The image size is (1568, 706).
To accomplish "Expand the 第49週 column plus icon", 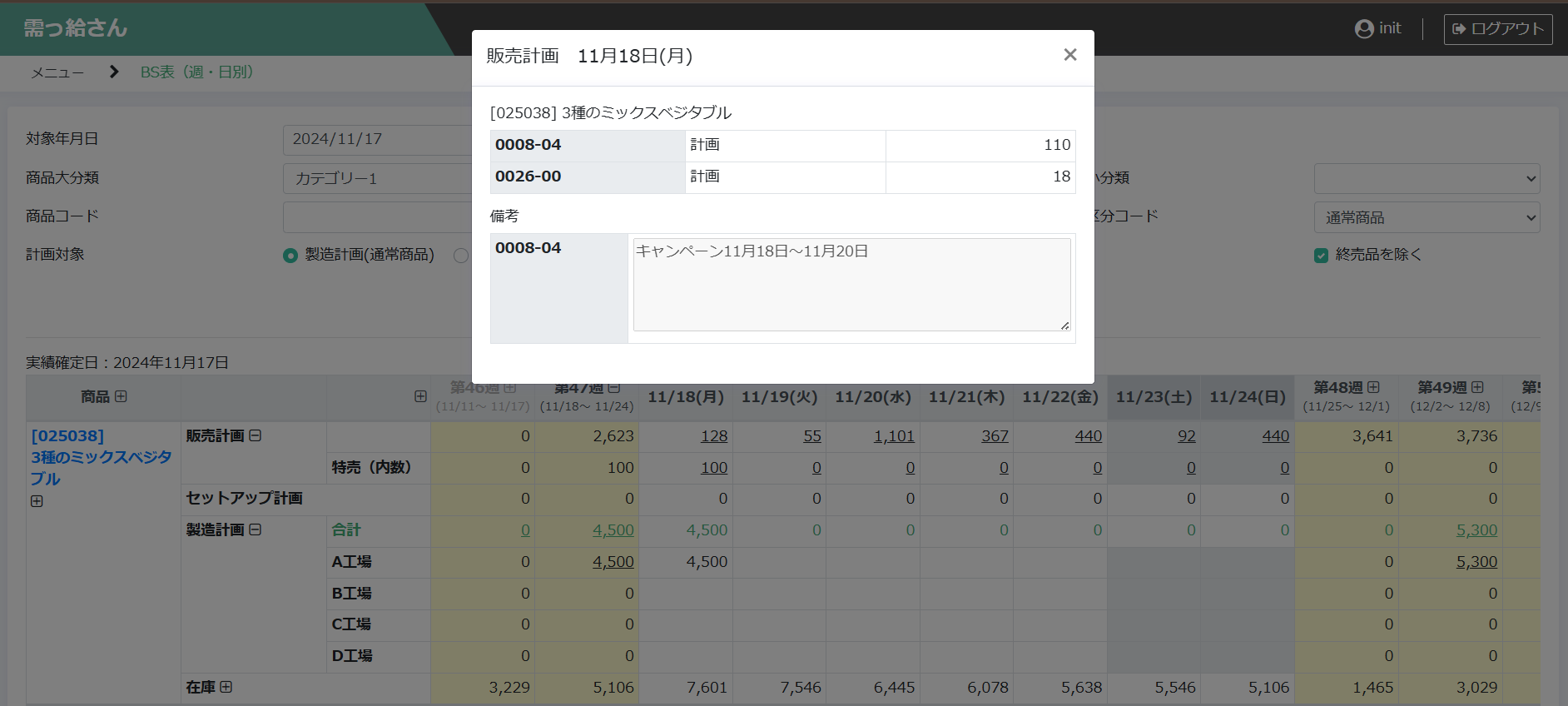I will pyautogui.click(x=1477, y=387).
